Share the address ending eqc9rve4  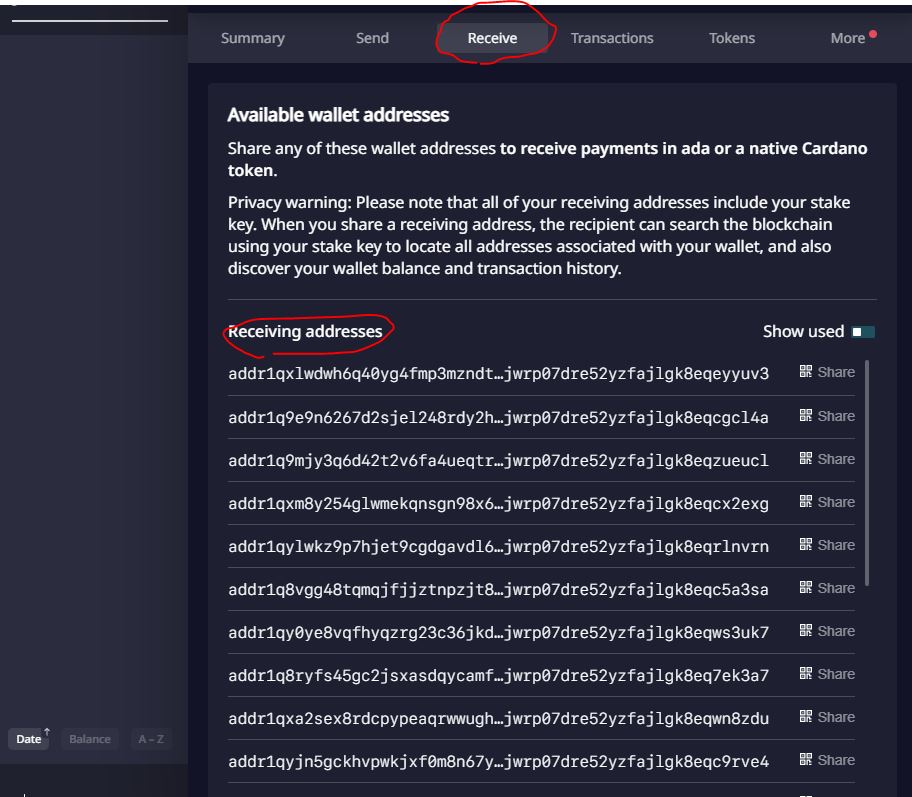[x=836, y=761]
